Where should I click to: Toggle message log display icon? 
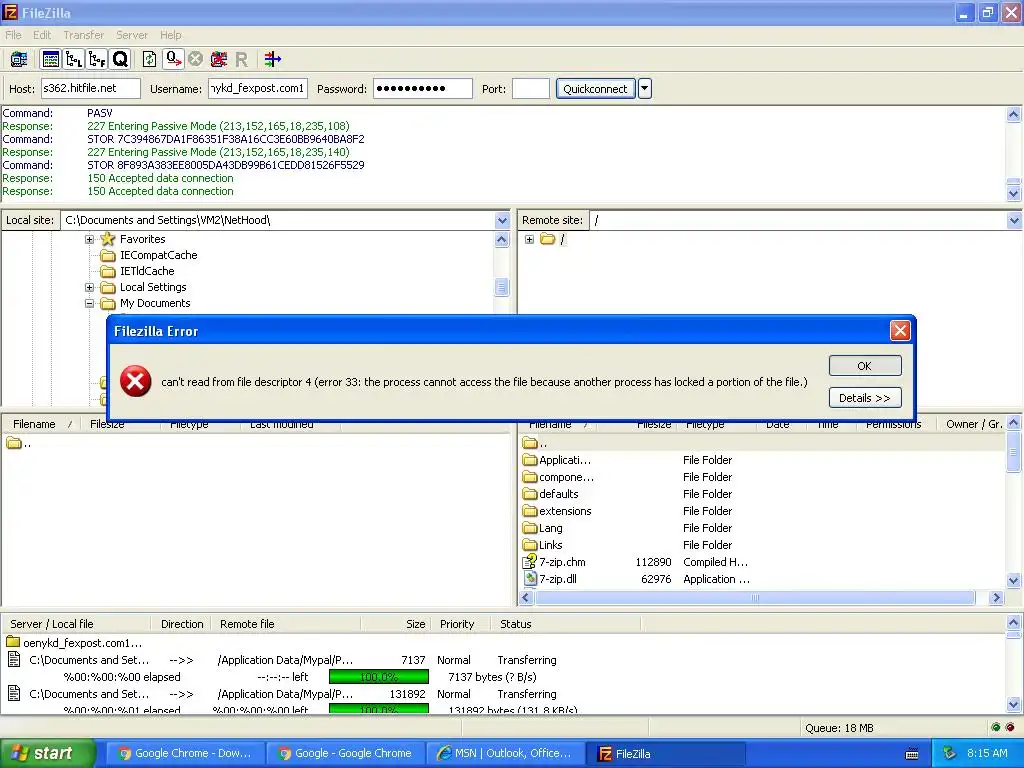50,59
